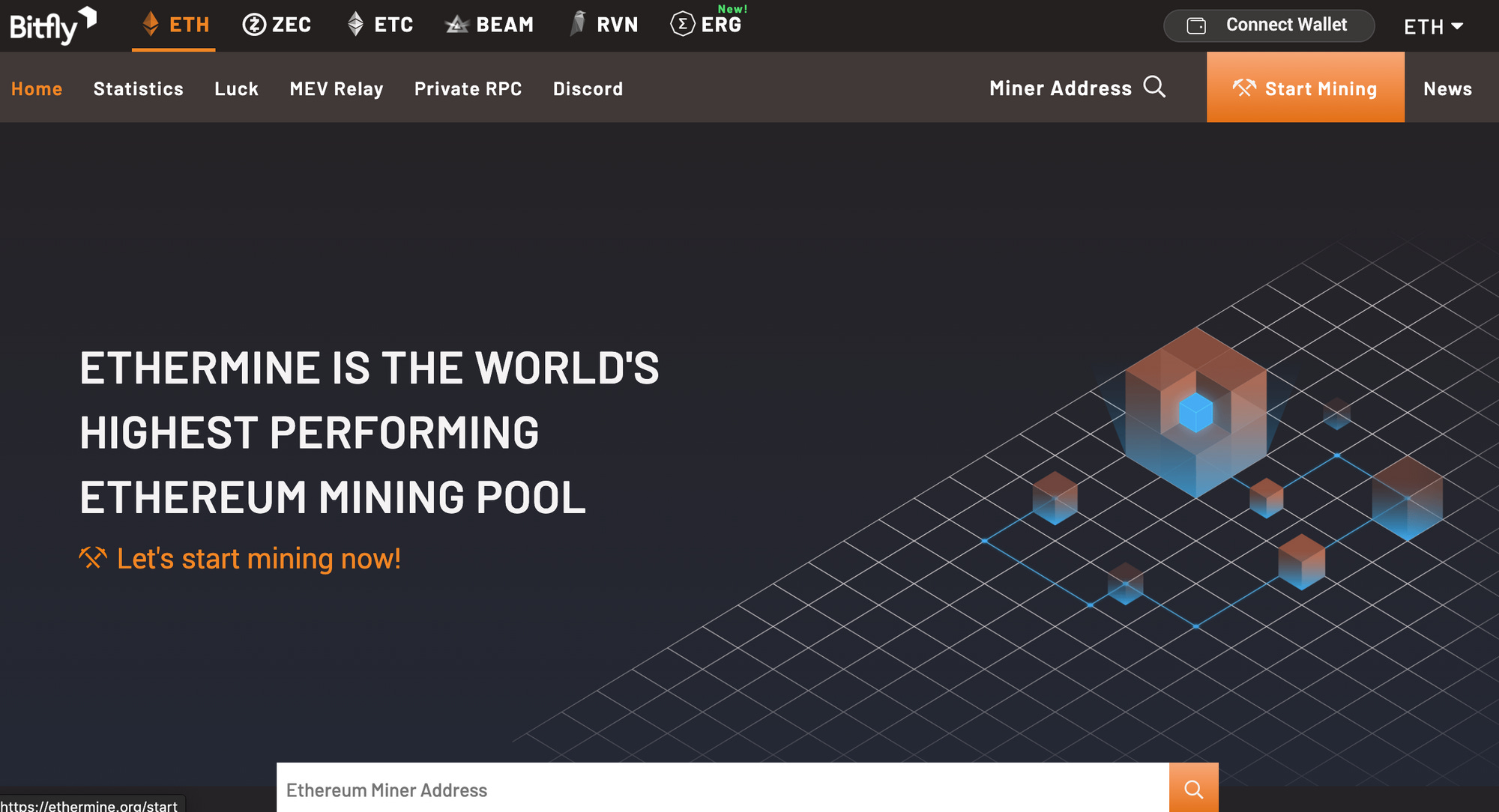
Task: Click the pickaxe icon in Start Mining
Action: point(1244,88)
